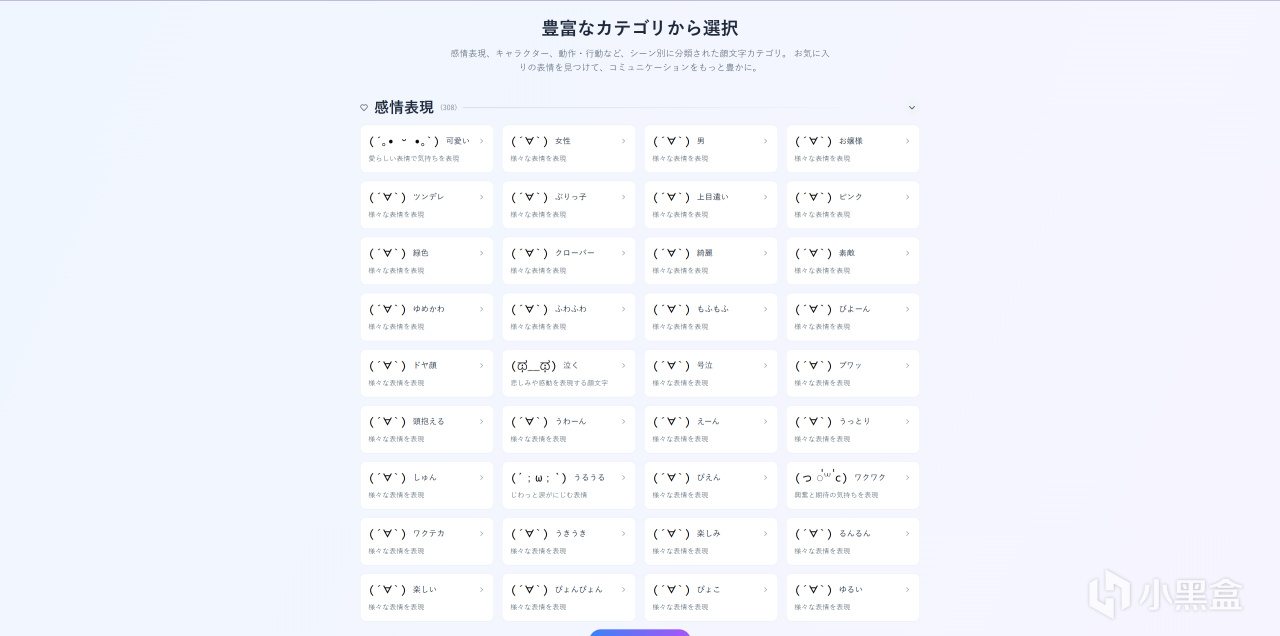
Task: Click the arrow icon on 可愛い card
Action: 481,141
